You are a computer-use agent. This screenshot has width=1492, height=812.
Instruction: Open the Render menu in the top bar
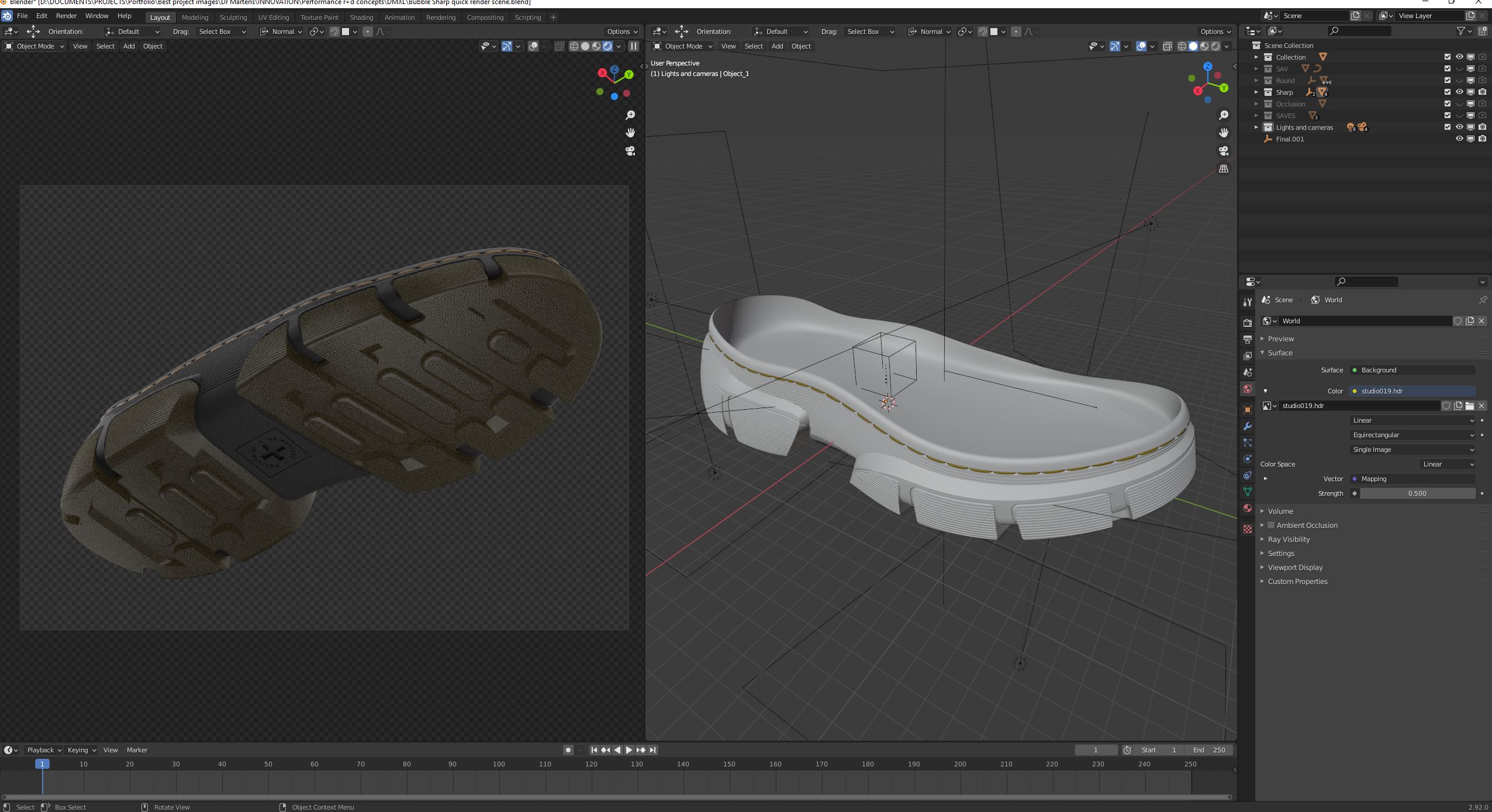(66, 16)
